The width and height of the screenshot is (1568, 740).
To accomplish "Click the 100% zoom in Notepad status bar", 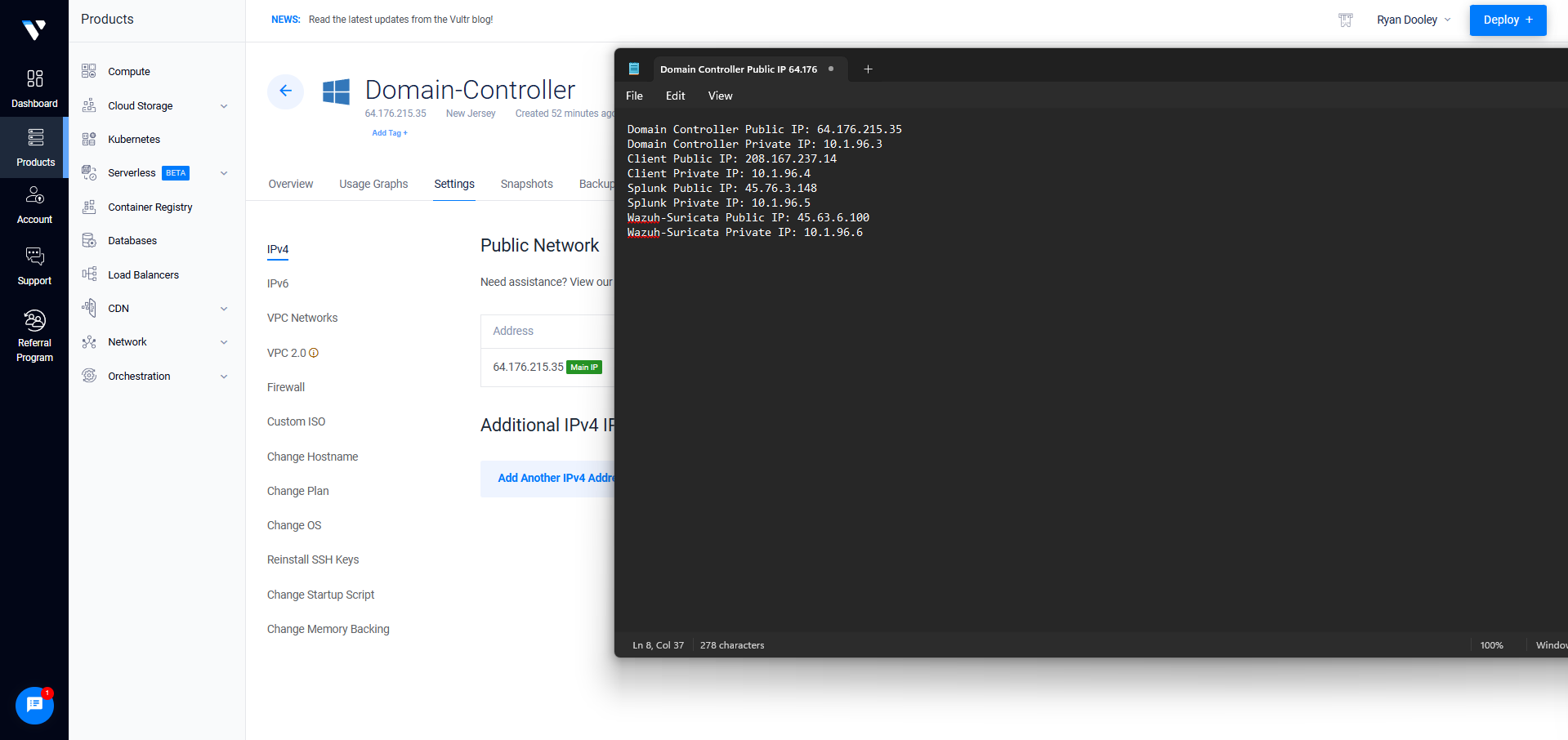I will coord(1491,645).
